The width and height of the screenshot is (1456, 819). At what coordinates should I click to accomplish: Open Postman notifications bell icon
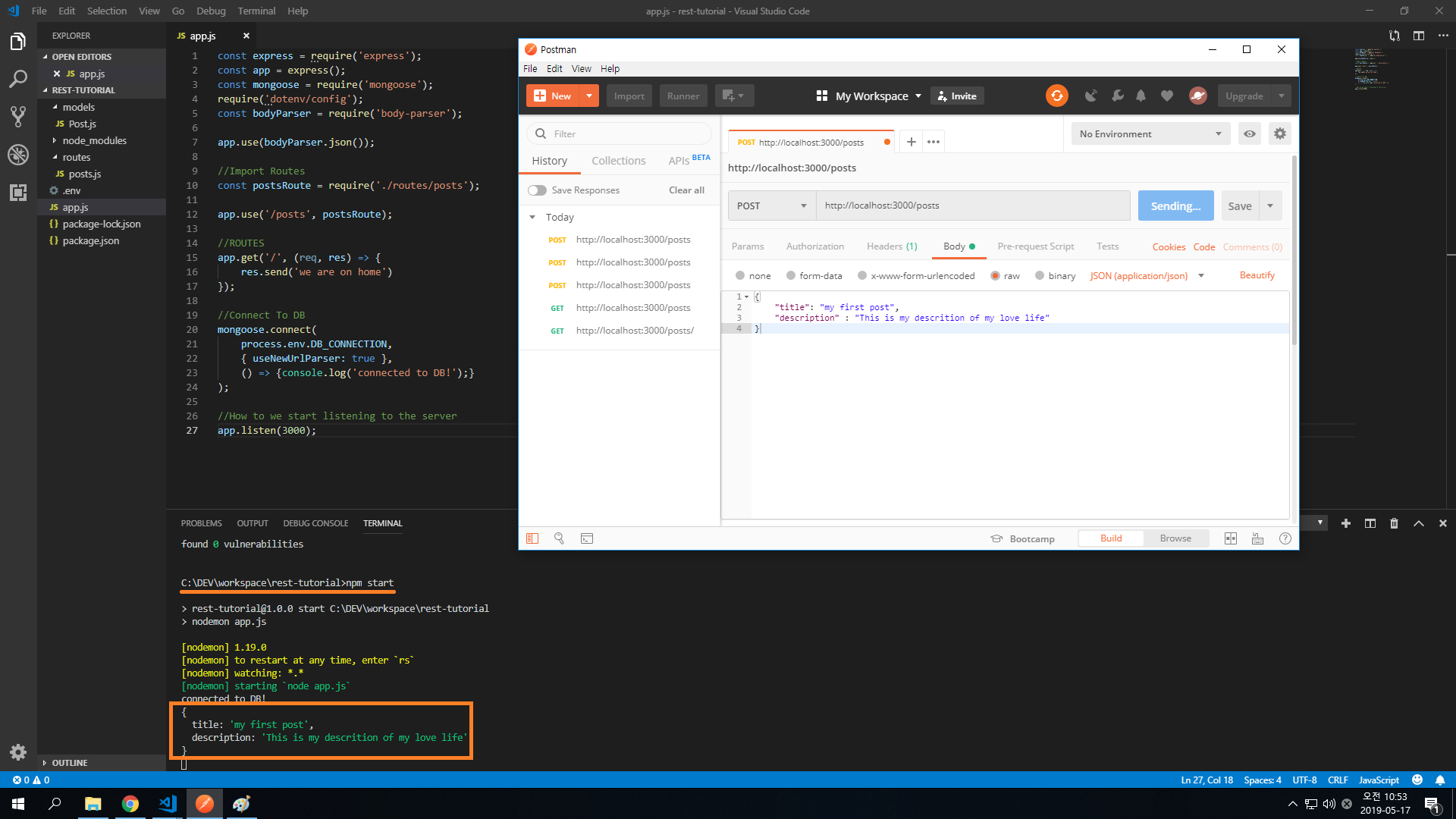(x=1141, y=96)
